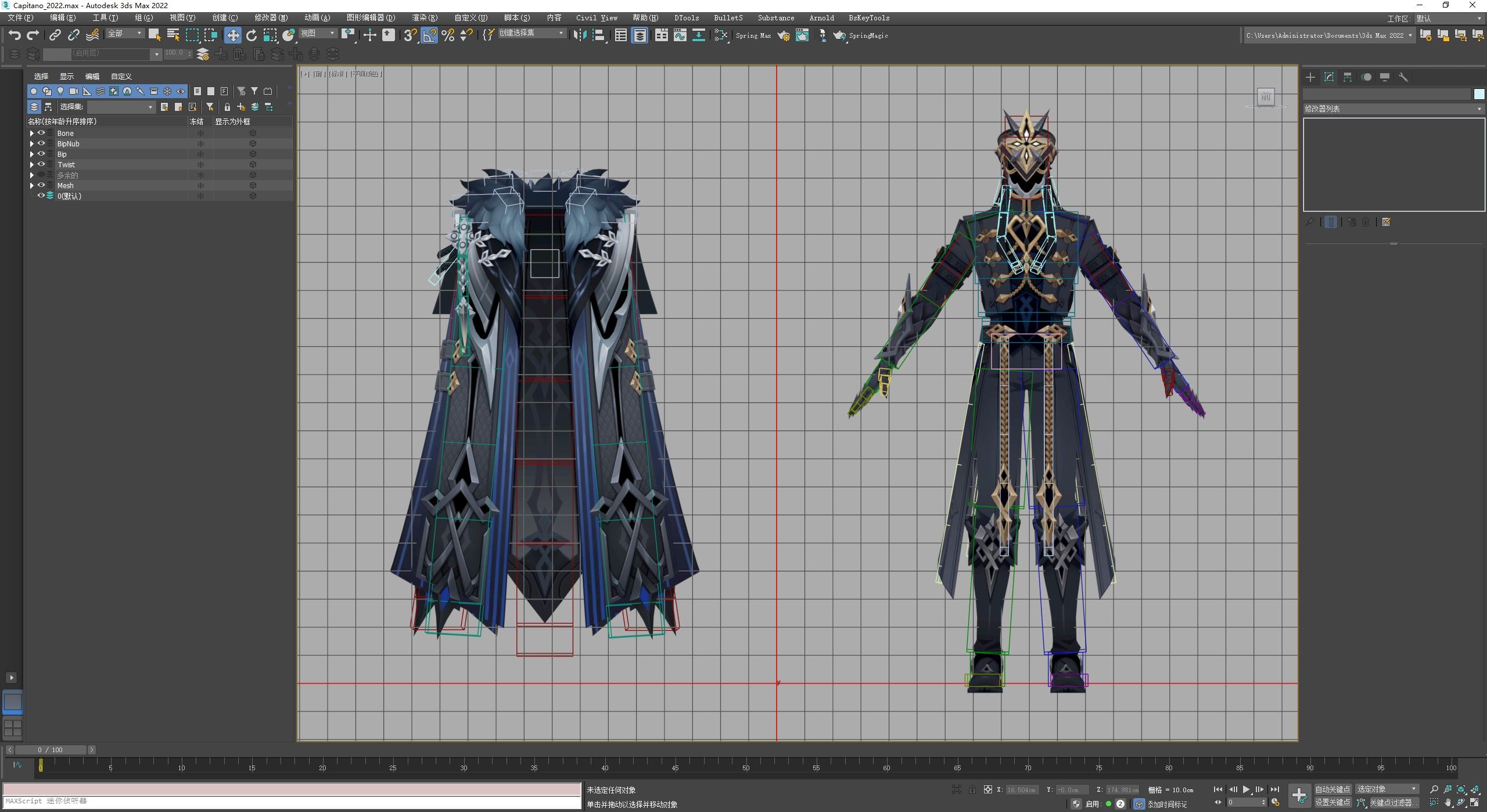Click the MAXScript mini listener input field
This screenshot has height=812, width=1487.
(292, 802)
